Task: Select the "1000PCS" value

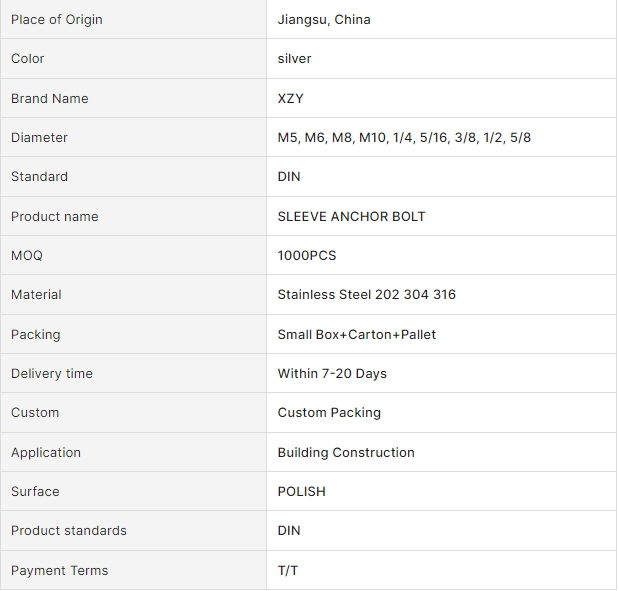Action: [307, 256]
